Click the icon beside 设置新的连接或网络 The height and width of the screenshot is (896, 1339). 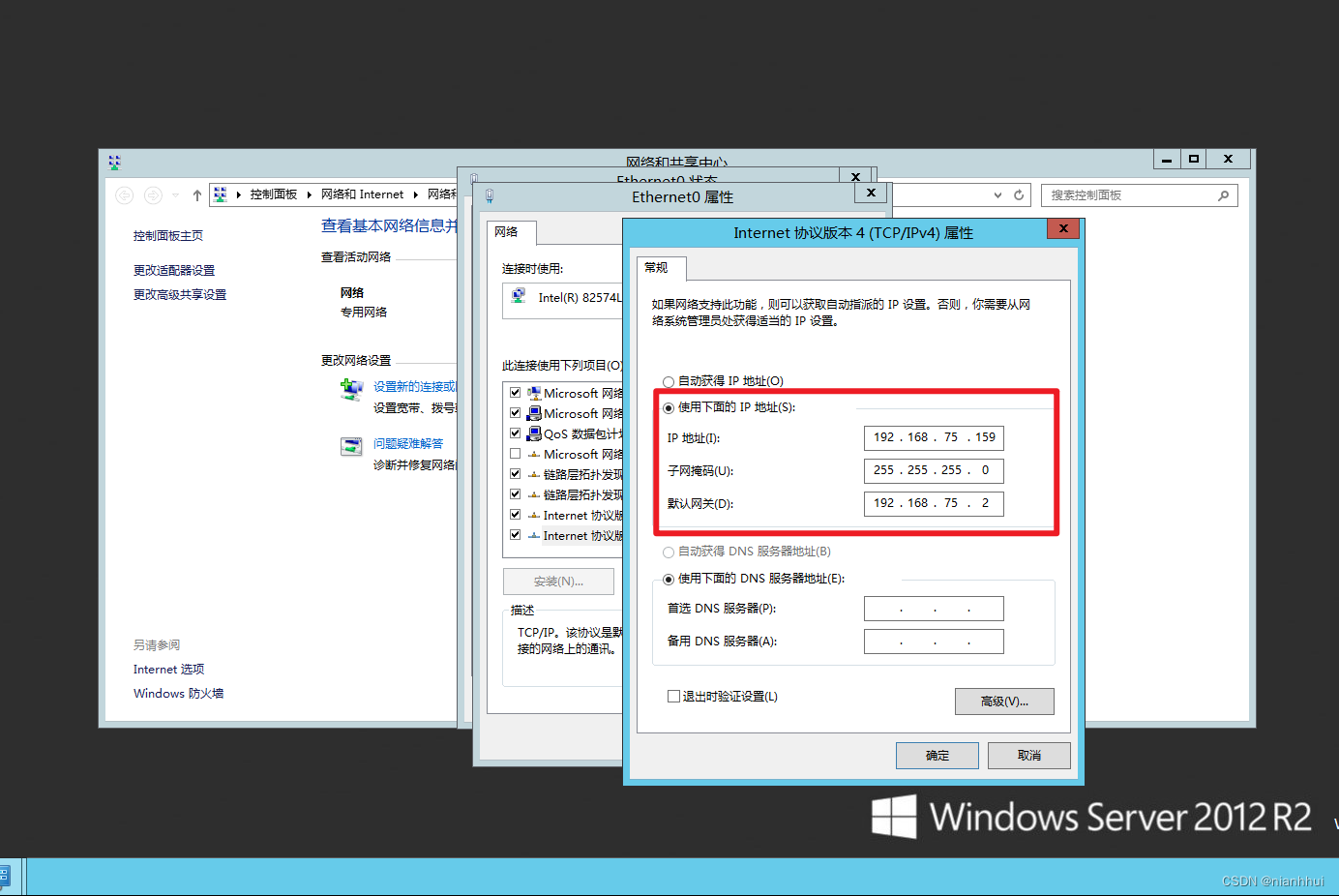coord(351,389)
